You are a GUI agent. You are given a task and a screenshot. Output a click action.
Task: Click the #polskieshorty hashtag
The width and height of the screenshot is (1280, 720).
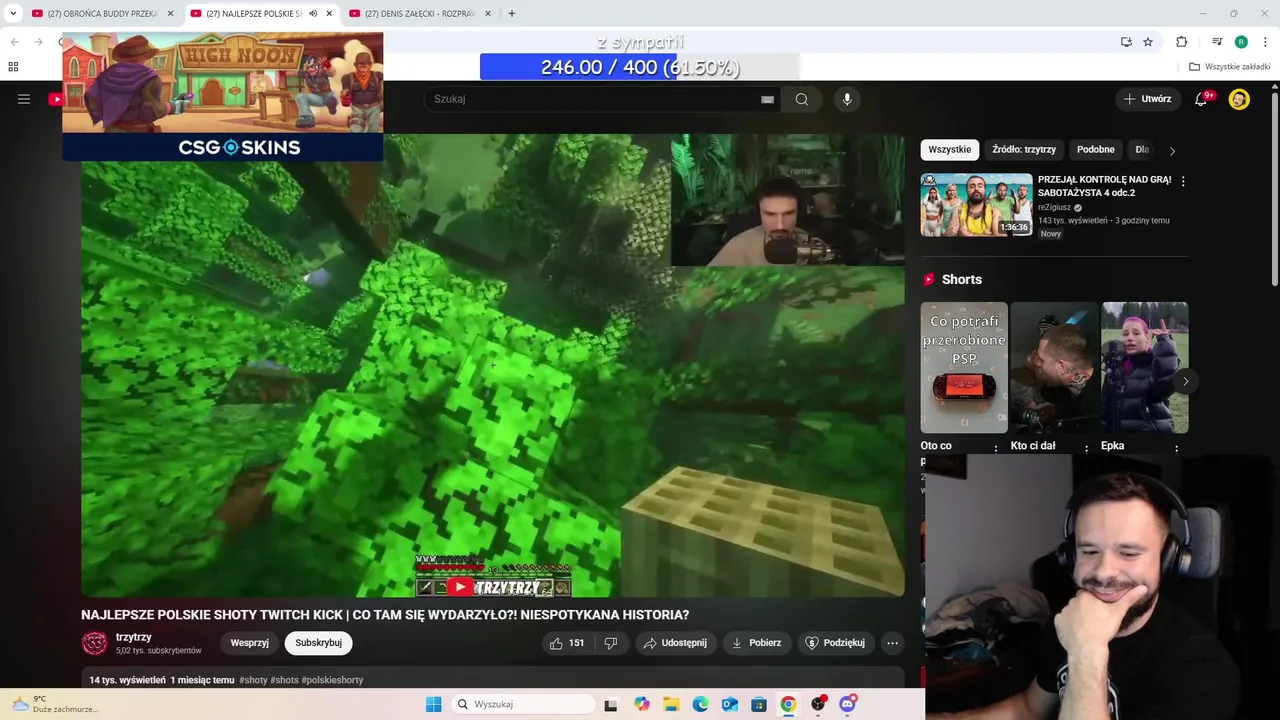coord(332,680)
